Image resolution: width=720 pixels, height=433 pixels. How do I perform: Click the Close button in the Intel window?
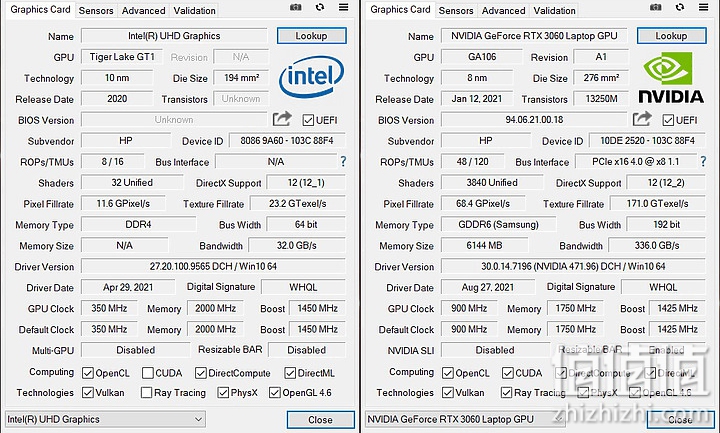click(x=321, y=420)
